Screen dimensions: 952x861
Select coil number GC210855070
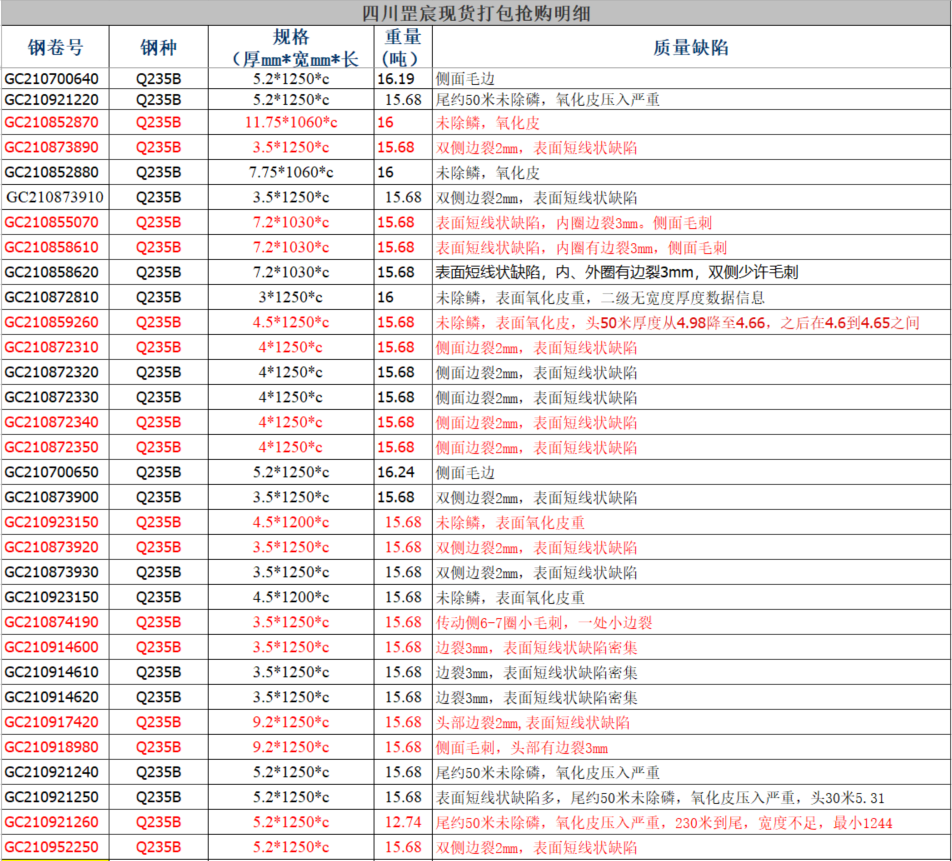point(52,222)
